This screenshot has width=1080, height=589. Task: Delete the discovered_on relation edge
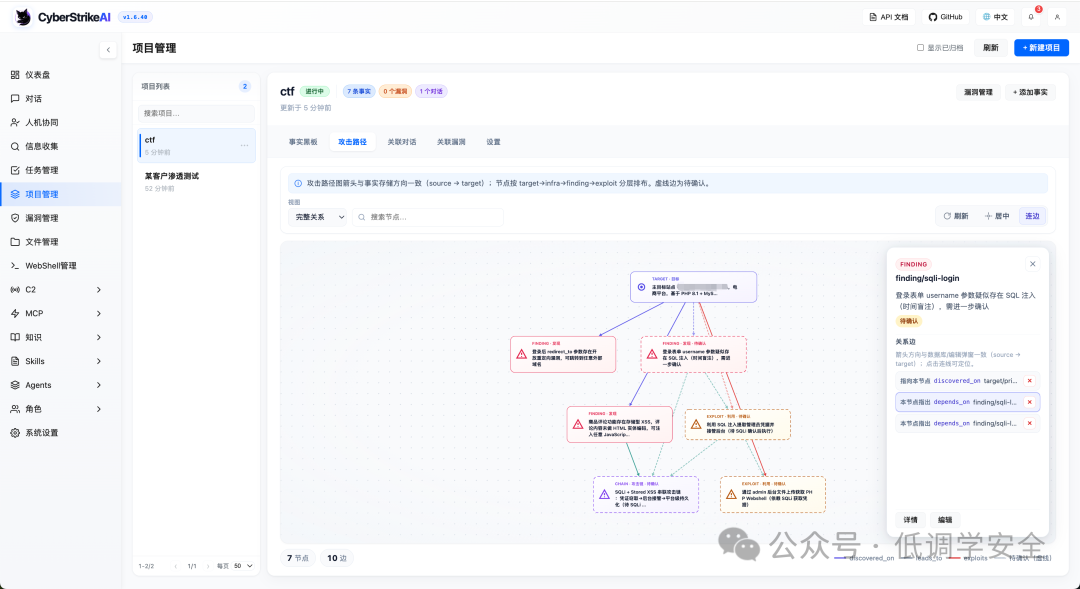1030,381
